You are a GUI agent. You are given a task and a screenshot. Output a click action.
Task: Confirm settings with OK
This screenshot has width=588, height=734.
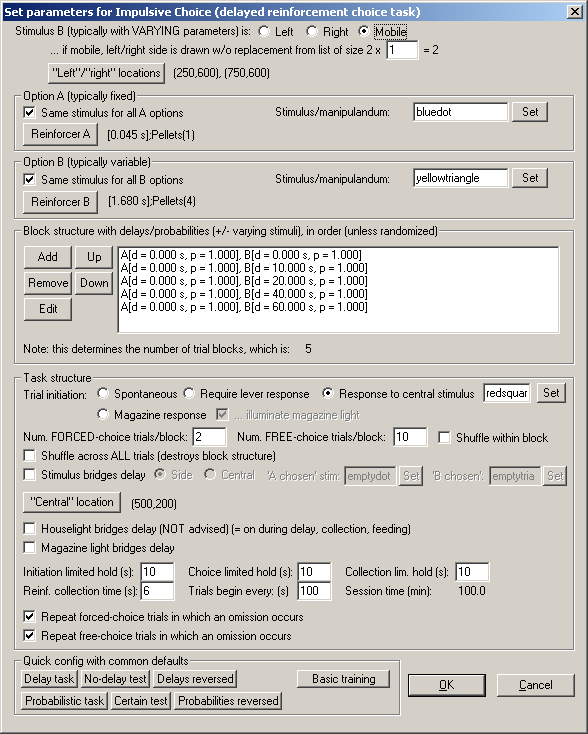point(447,685)
